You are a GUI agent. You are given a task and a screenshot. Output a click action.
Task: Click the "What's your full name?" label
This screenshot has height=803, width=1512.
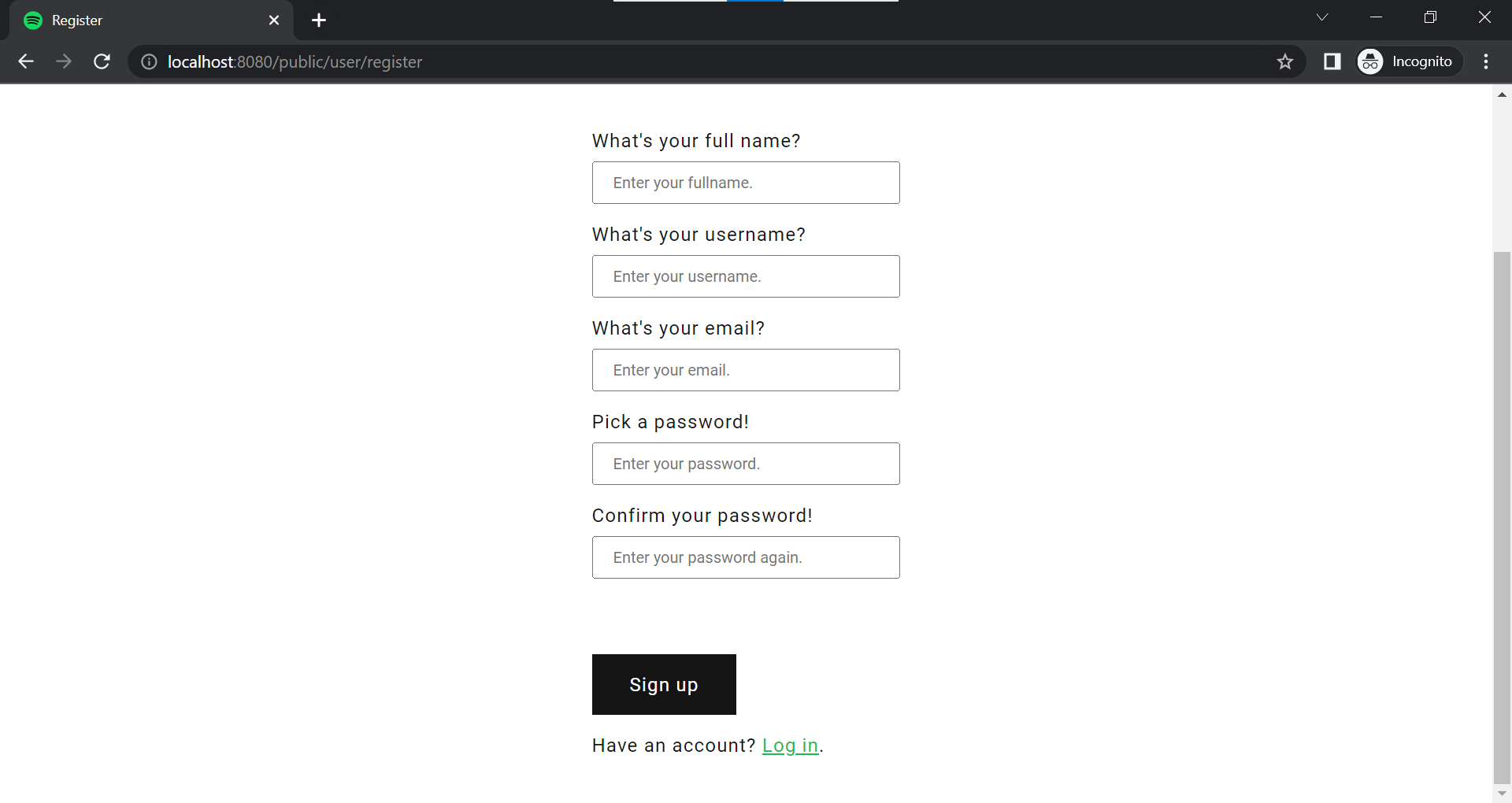click(696, 141)
